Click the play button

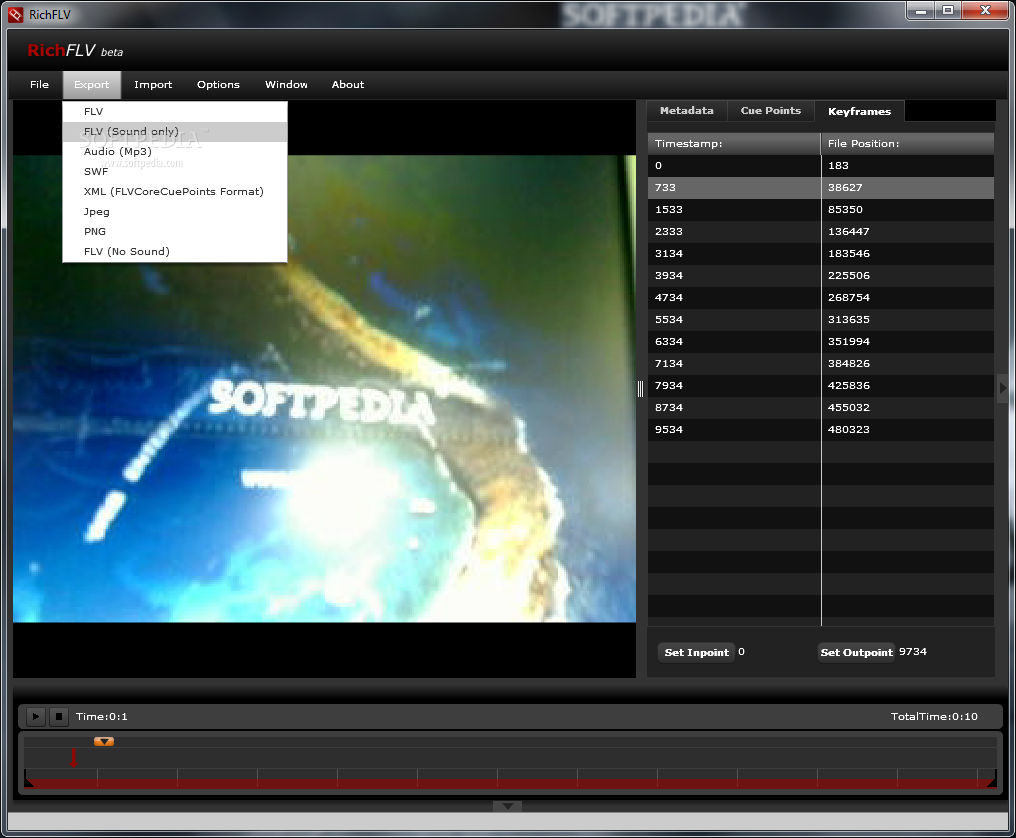point(36,716)
